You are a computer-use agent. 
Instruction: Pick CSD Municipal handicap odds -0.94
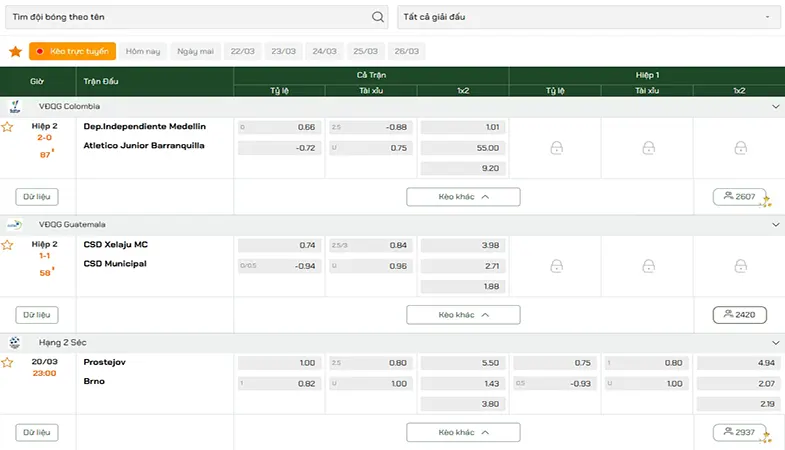(279, 266)
